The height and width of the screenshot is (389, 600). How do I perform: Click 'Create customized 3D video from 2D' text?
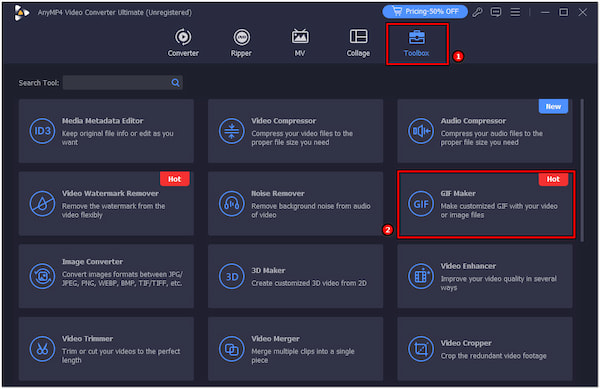[x=309, y=283]
